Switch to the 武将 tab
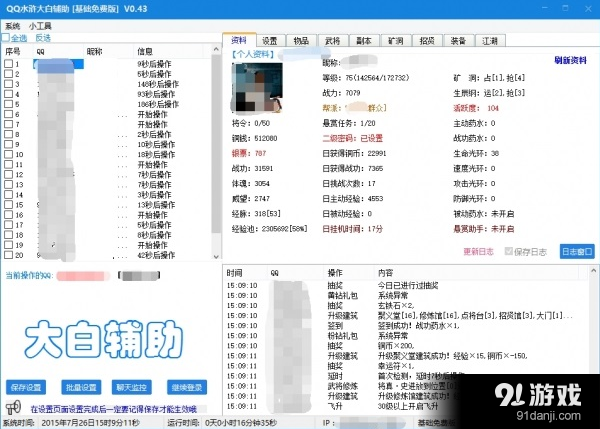 [333, 41]
